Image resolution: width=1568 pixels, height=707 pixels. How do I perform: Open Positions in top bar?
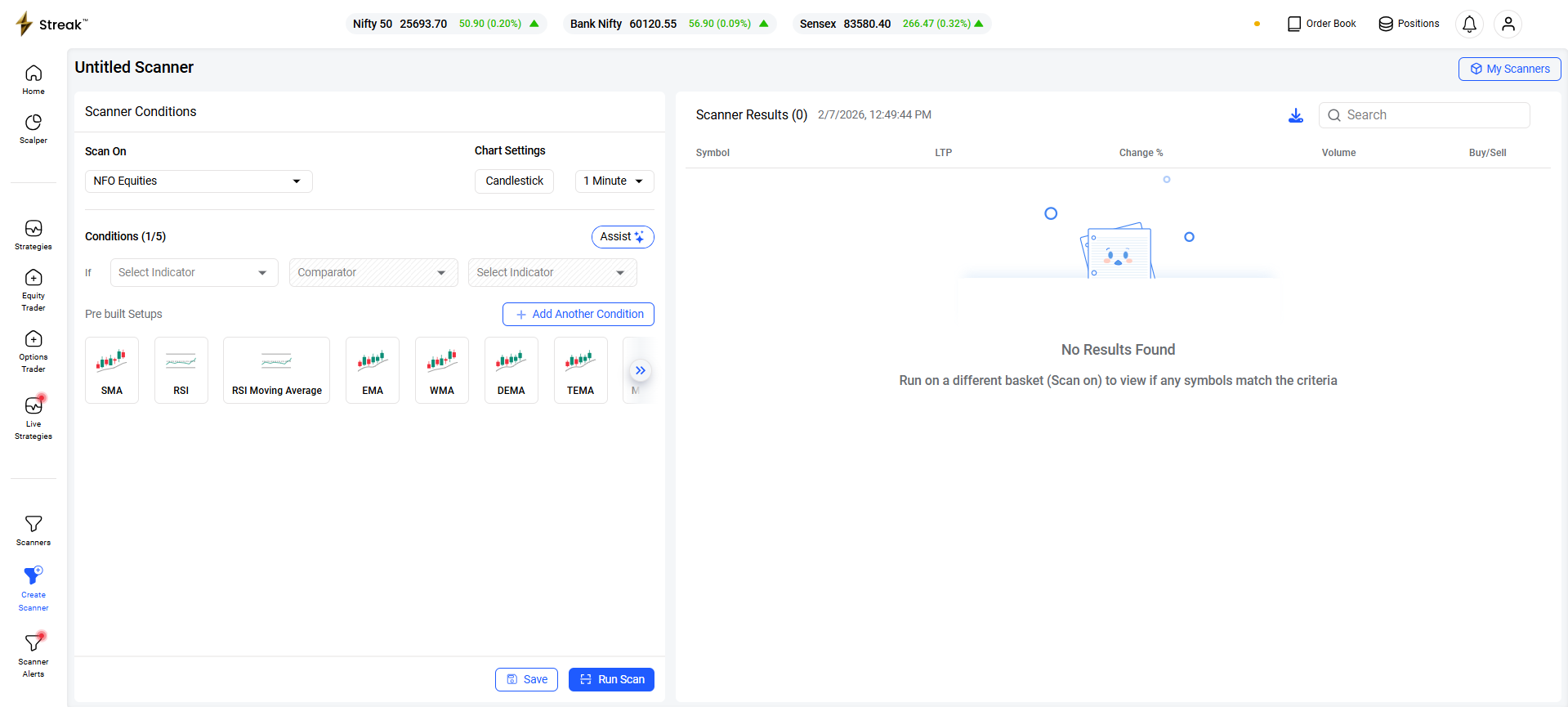click(x=1409, y=24)
